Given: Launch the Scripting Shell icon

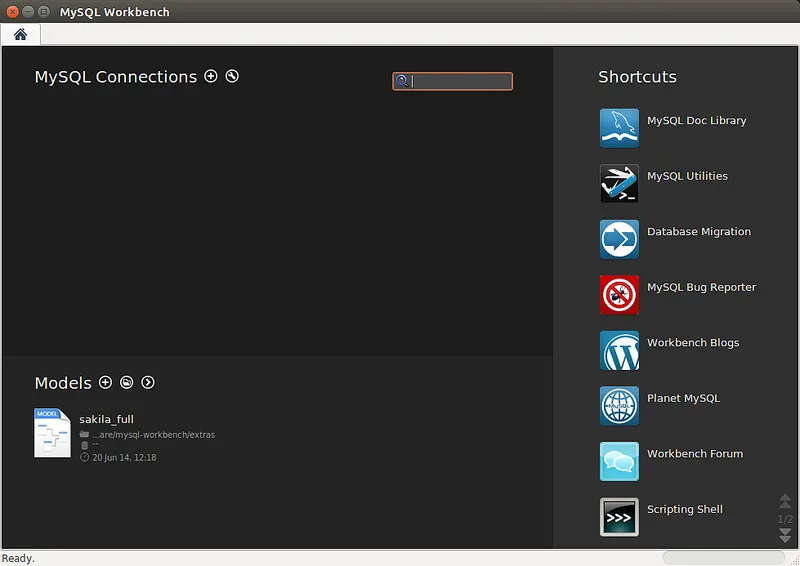Looking at the screenshot, I should click(x=619, y=517).
